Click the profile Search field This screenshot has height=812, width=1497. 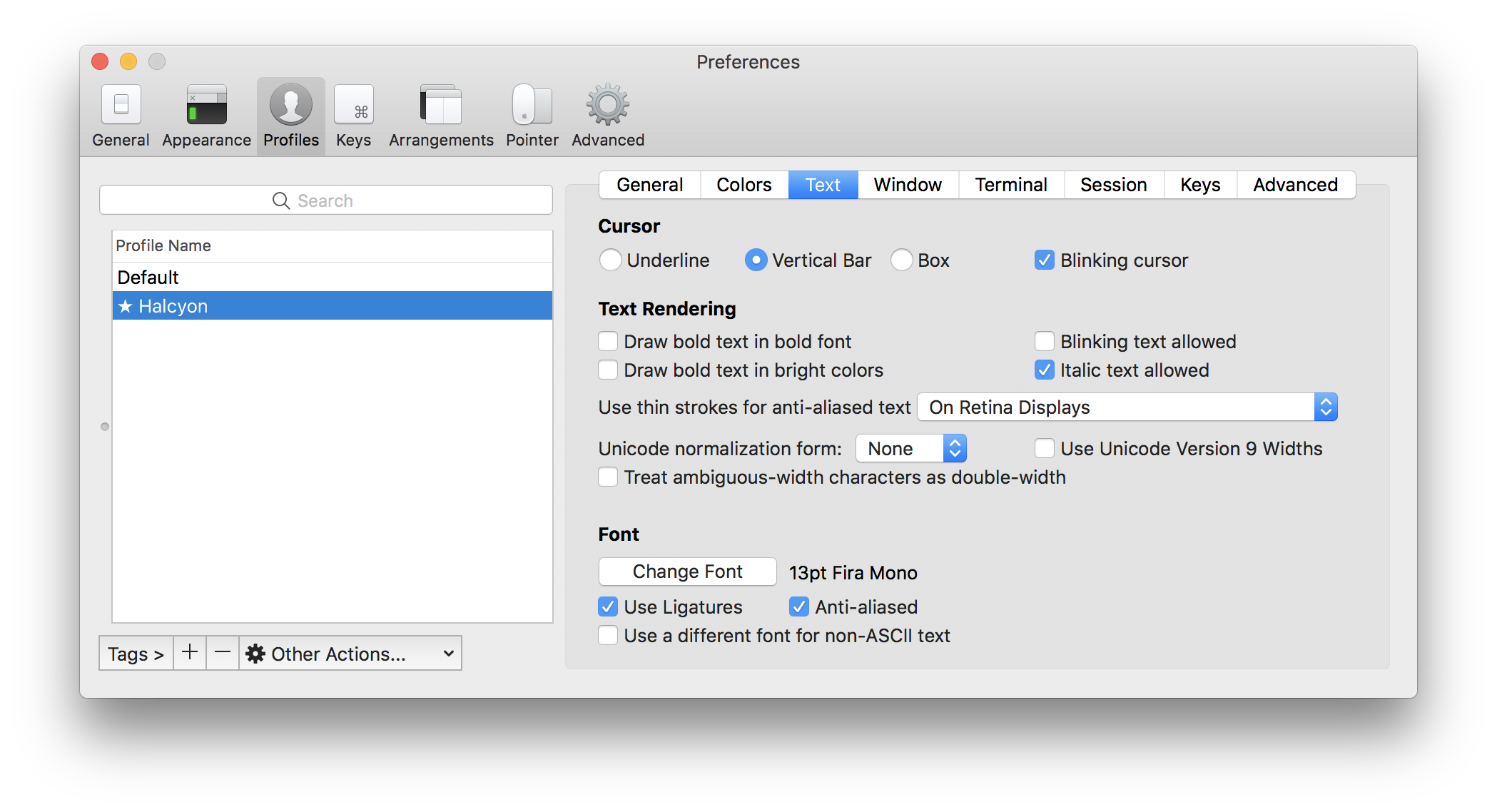[326, 201]
